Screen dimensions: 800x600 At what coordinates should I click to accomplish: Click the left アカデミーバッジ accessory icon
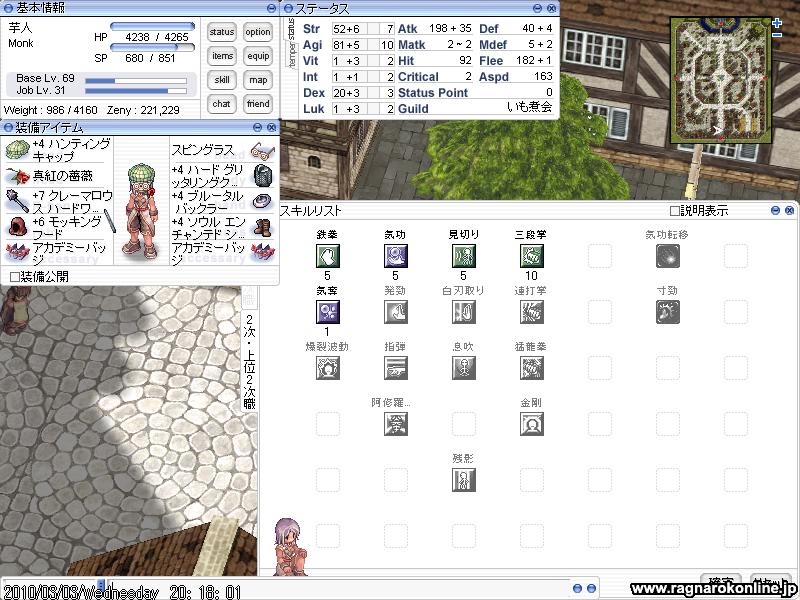(x=17, y=252)
